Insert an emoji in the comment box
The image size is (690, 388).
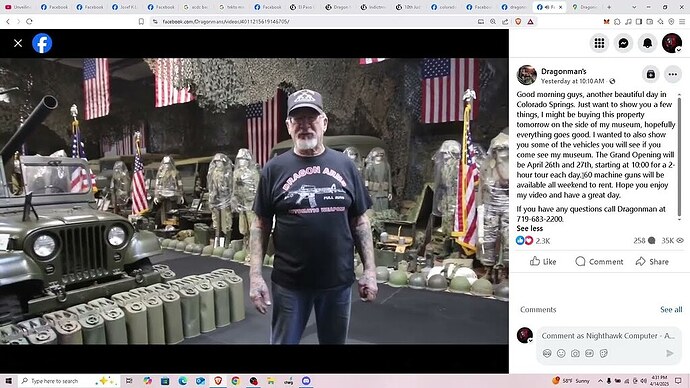pos(561,353)
